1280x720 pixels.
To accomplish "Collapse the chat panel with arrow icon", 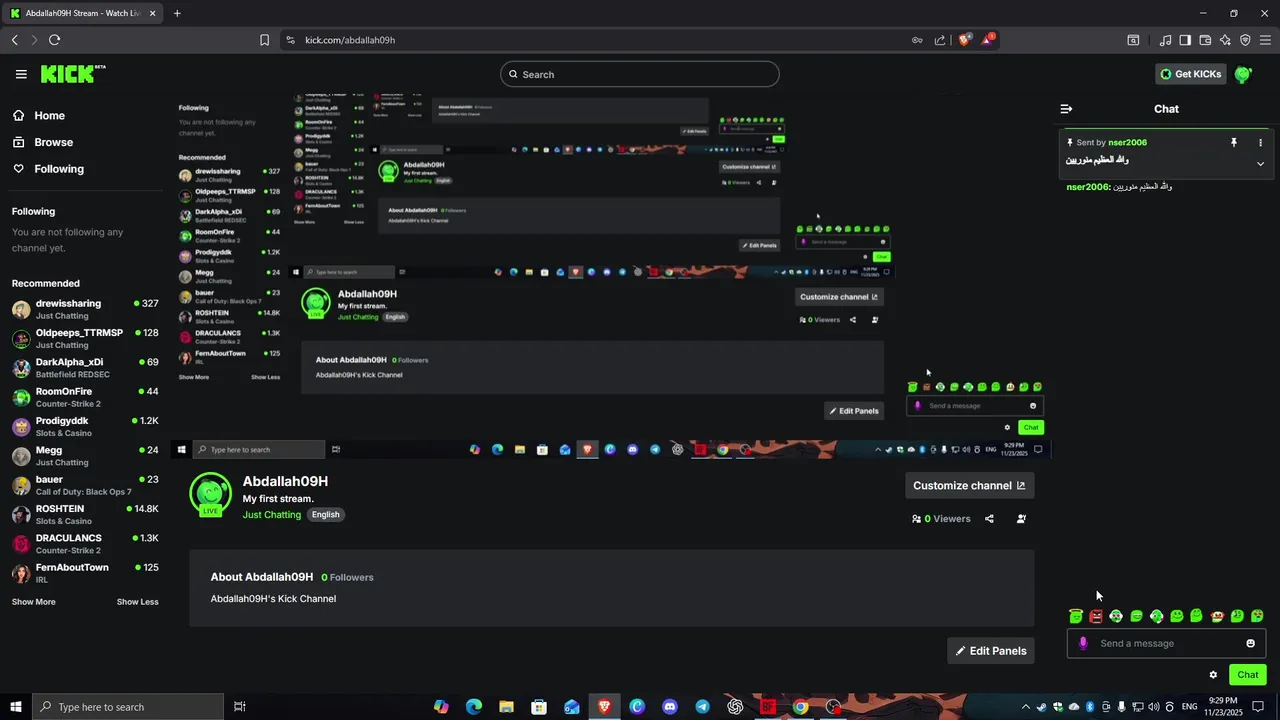I will 1066,109.
